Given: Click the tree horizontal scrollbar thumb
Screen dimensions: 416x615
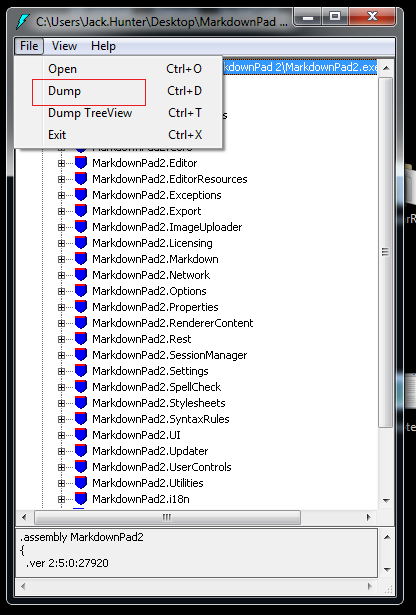Looking at the screenshot, I should (167, 517).
